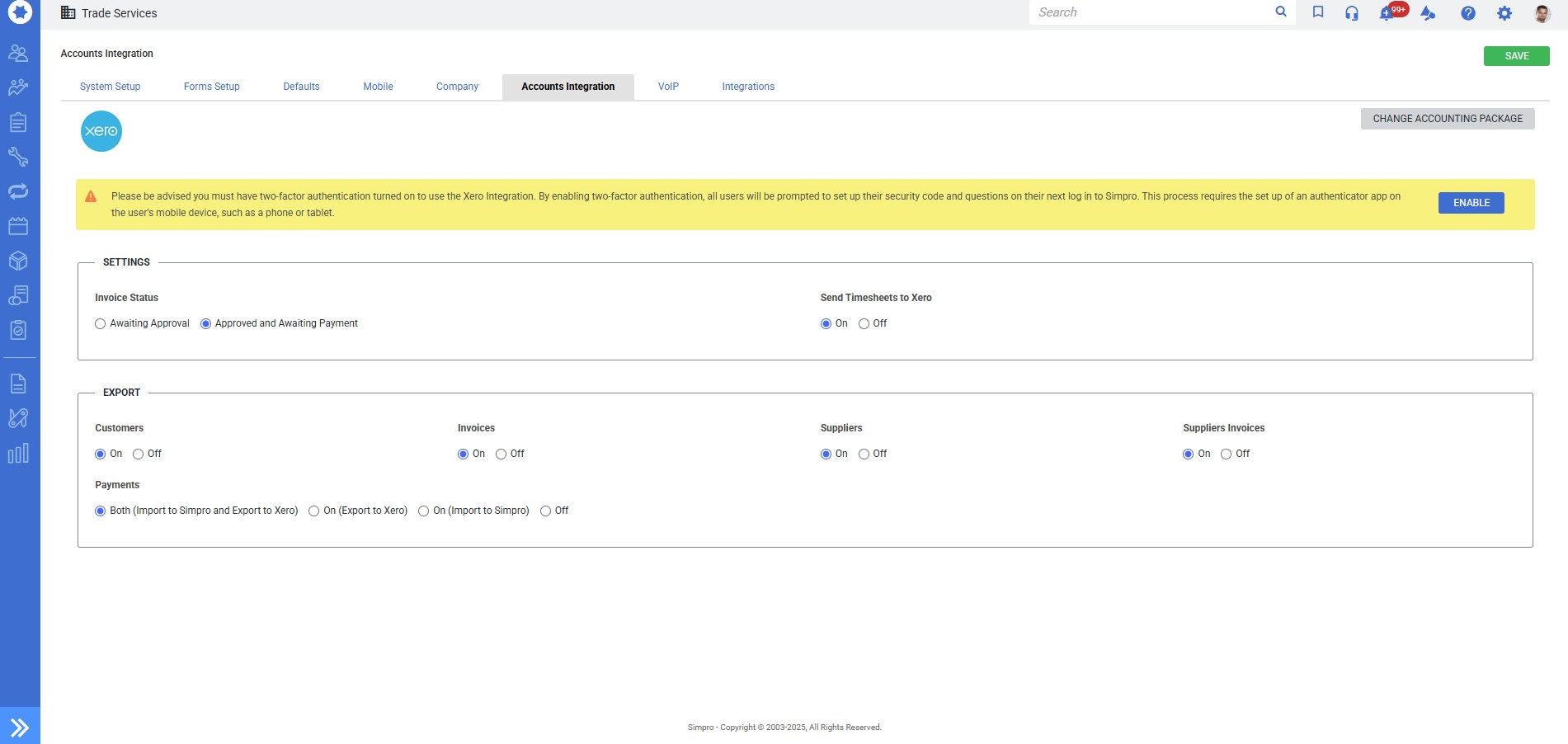
Task: Open the bookmark icon in top bar
Action: point(1318,12)
